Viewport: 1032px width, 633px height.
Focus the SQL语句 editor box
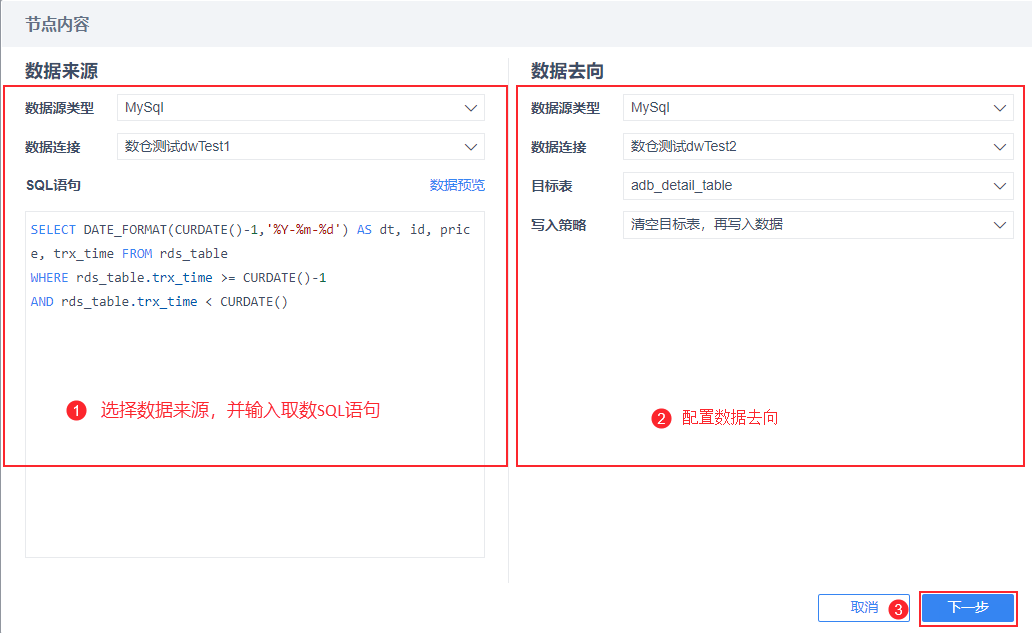tap(255, 384)
